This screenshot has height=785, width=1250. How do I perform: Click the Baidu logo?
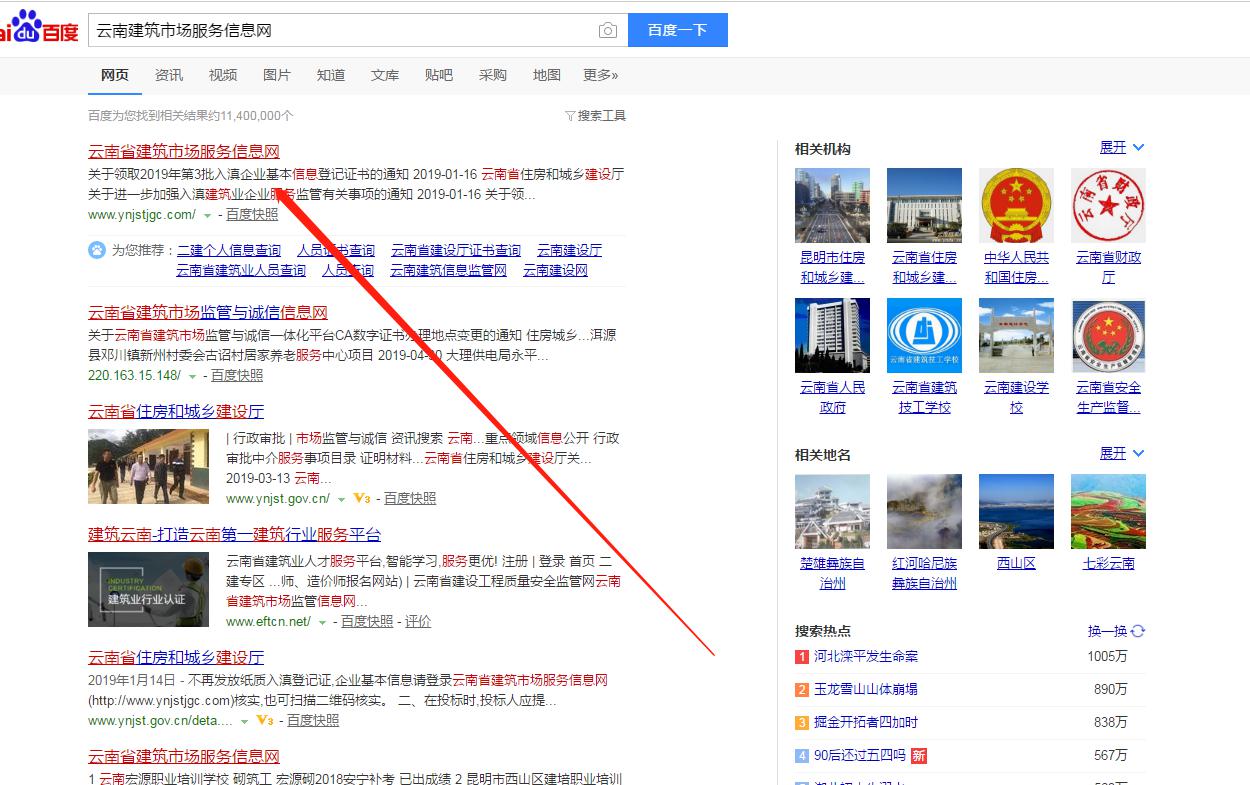[x=38, y=29]
